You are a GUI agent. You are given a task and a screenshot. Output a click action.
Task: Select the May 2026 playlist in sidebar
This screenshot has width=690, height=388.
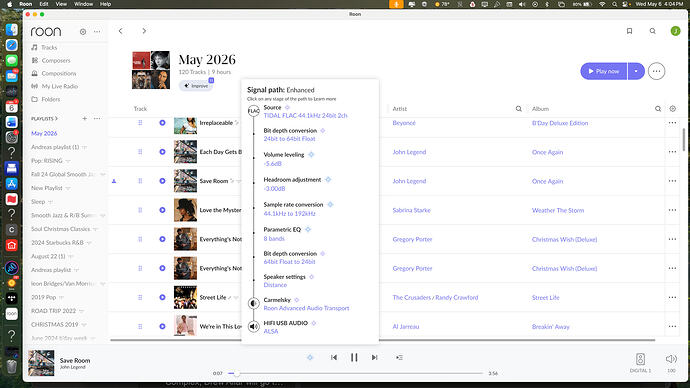(44, 133)
